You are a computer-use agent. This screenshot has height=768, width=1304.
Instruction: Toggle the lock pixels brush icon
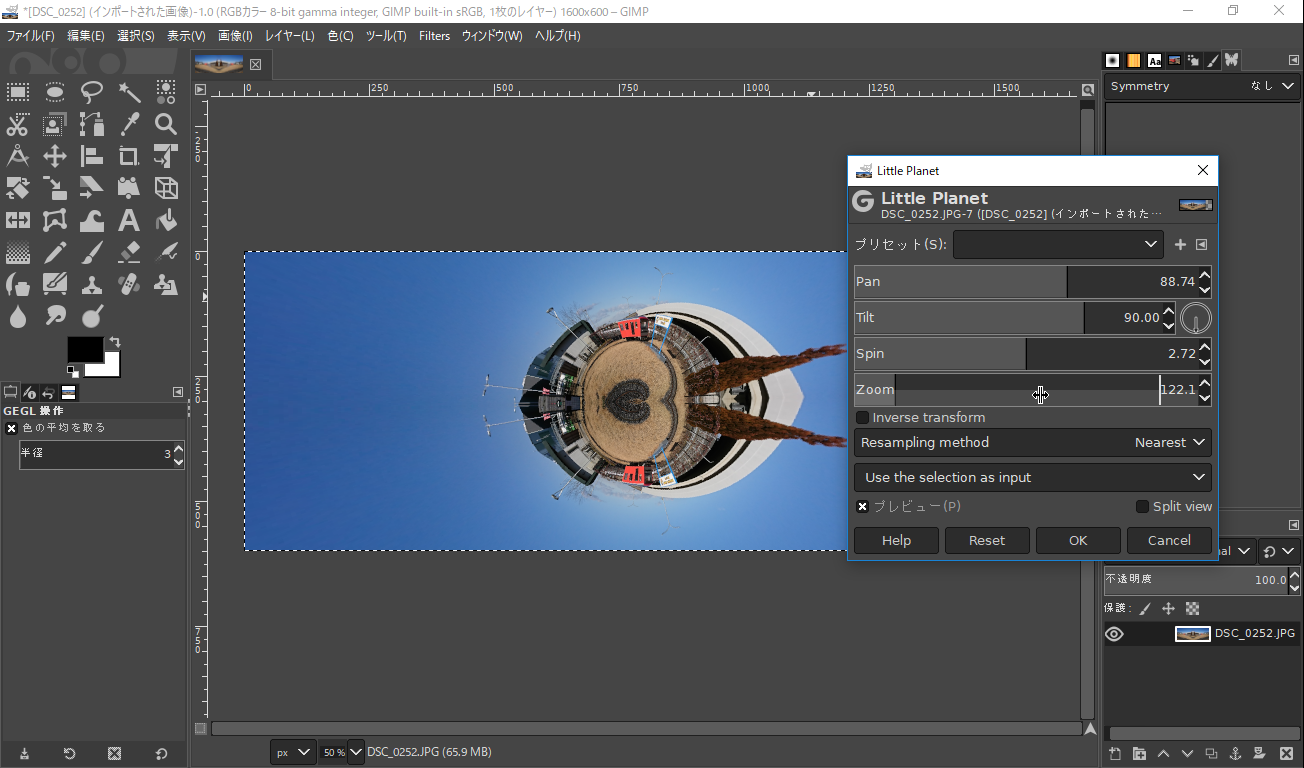pos(1145,608)
